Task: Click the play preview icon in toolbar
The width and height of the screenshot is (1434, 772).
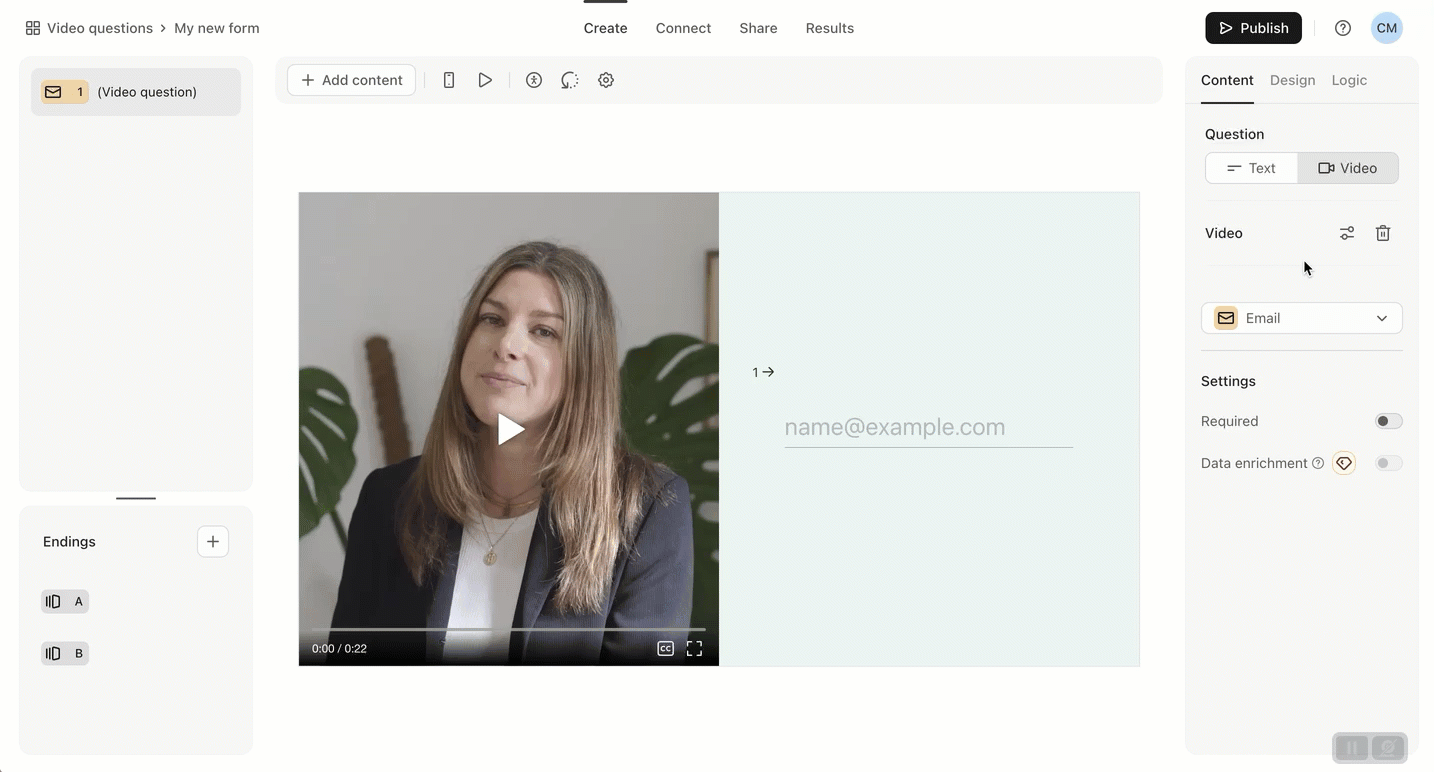Action: (x=485, y=80)
